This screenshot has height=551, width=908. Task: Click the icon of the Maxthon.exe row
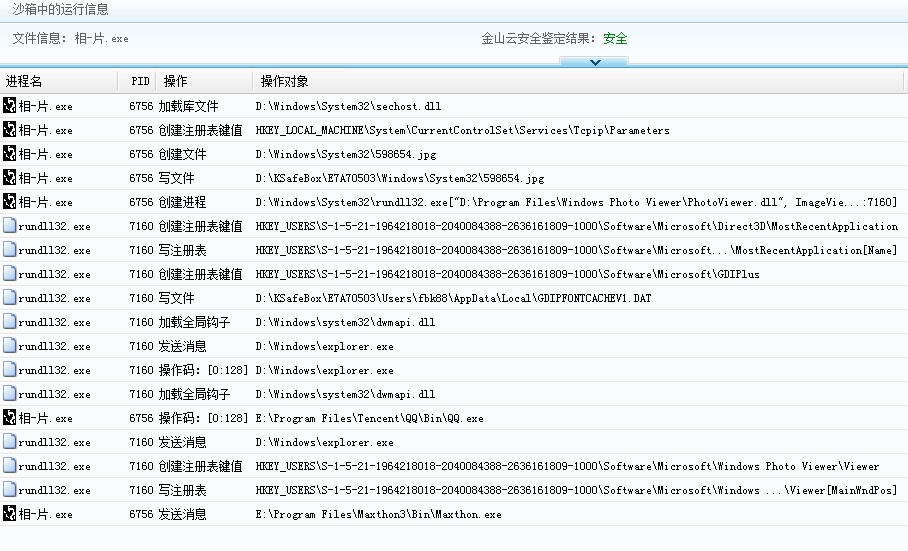point(9,513)
